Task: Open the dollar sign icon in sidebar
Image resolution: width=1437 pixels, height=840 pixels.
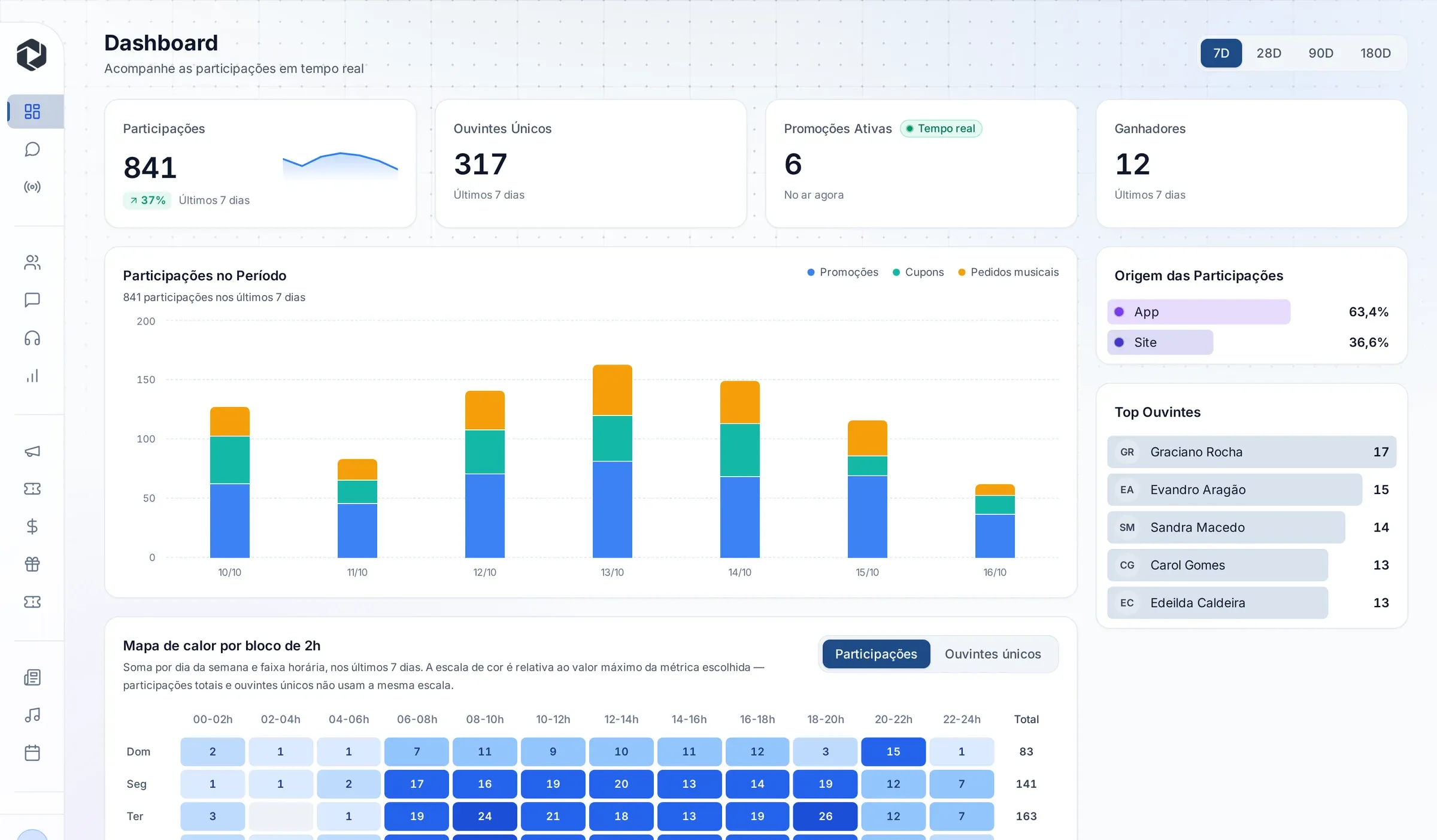Action: [x=32, y=526]
